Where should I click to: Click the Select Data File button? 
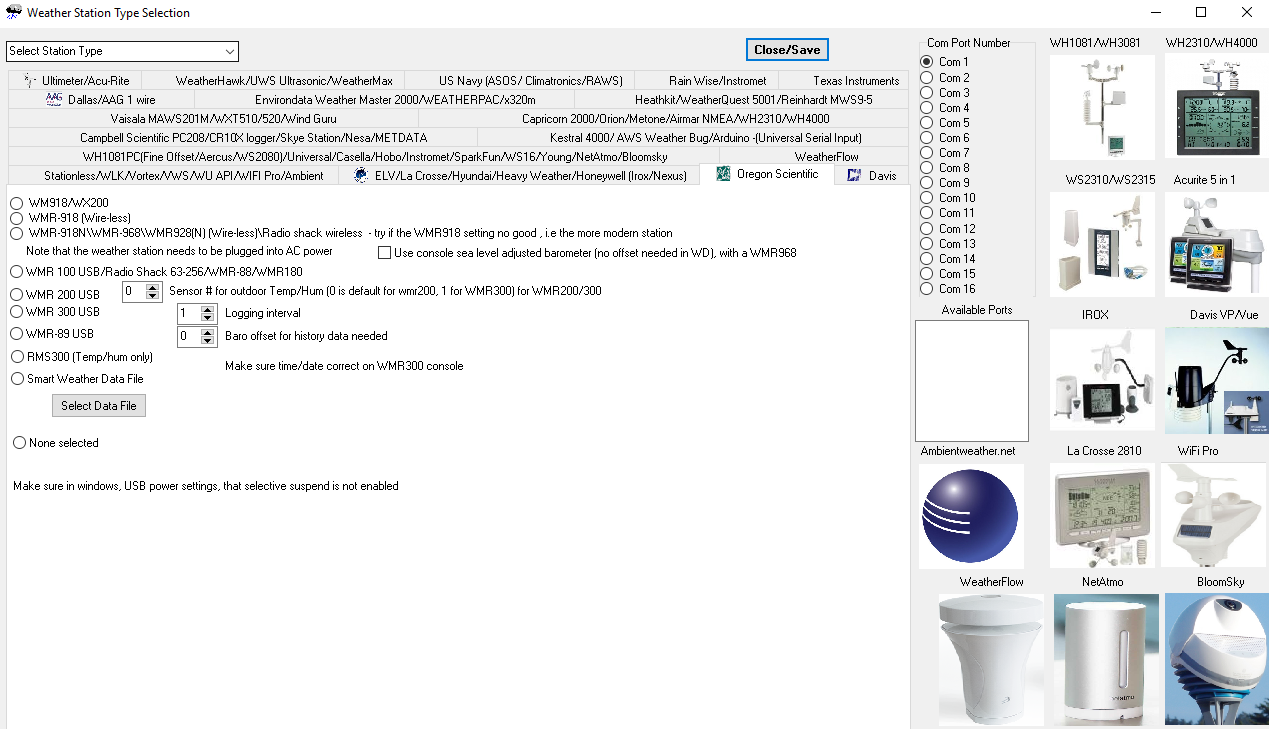coord(99,406)
